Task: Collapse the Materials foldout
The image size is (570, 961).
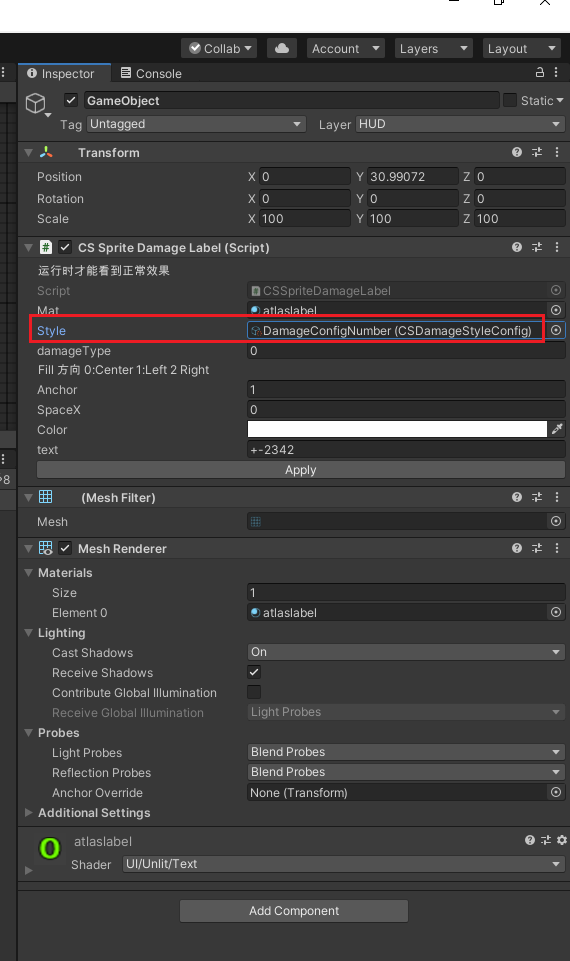Action: click(28, 572)
